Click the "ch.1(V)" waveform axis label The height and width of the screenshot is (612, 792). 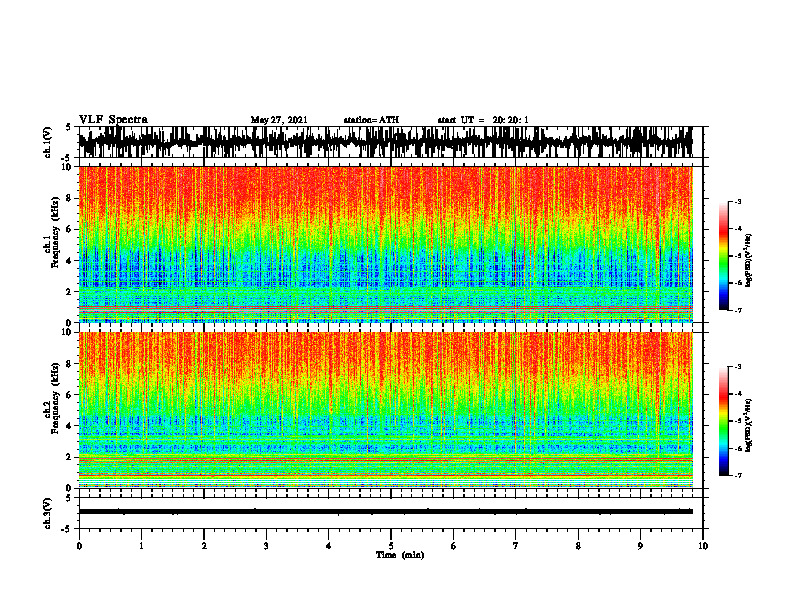coord(48,142)
